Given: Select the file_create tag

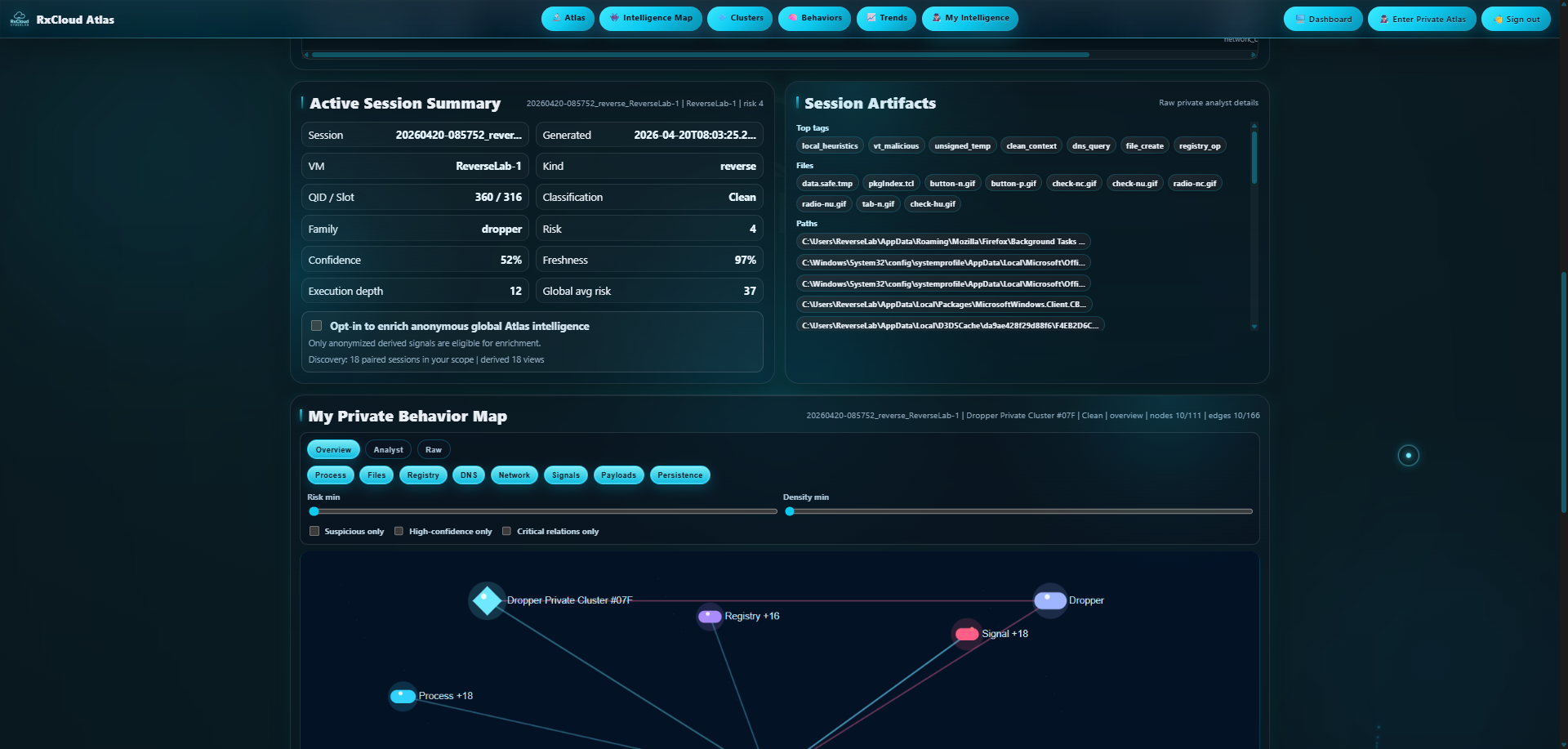Looking at the screenshot, I should coord(1145,146).
